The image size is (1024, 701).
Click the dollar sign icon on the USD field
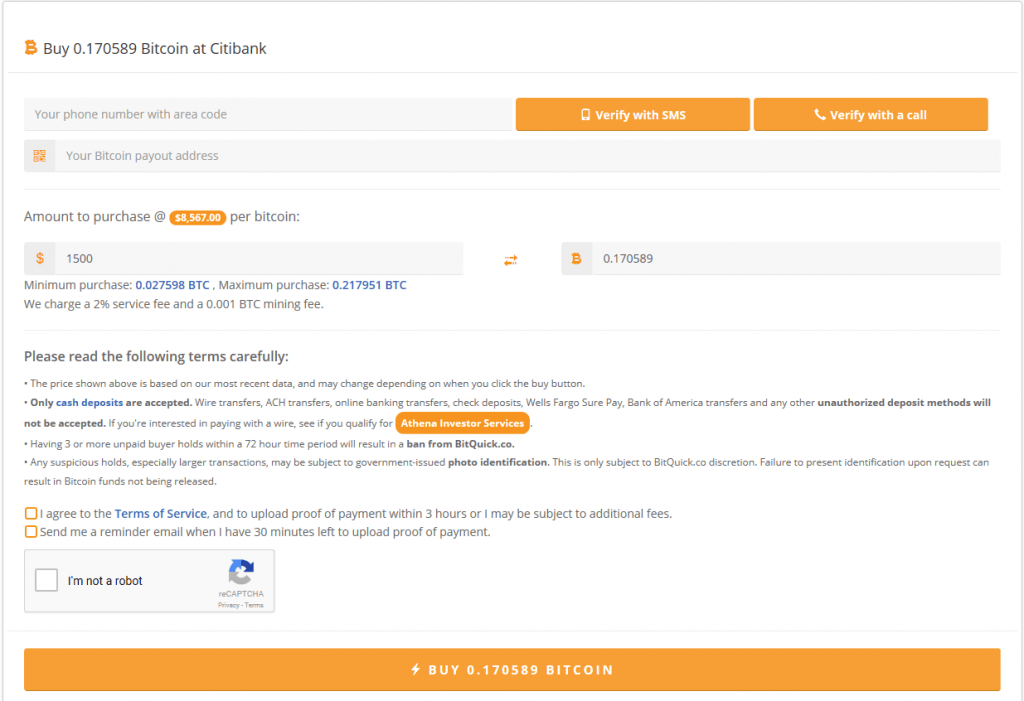40,258
